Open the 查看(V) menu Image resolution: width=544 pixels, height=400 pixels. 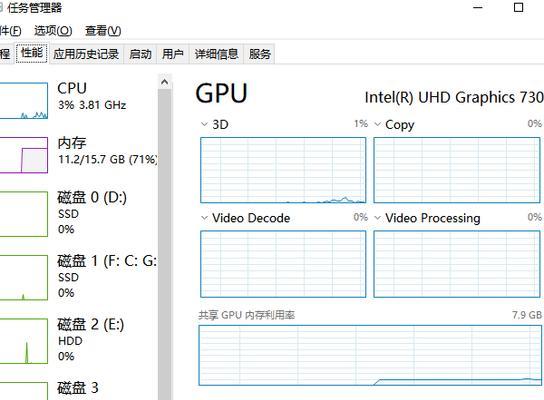click(103, 31)
